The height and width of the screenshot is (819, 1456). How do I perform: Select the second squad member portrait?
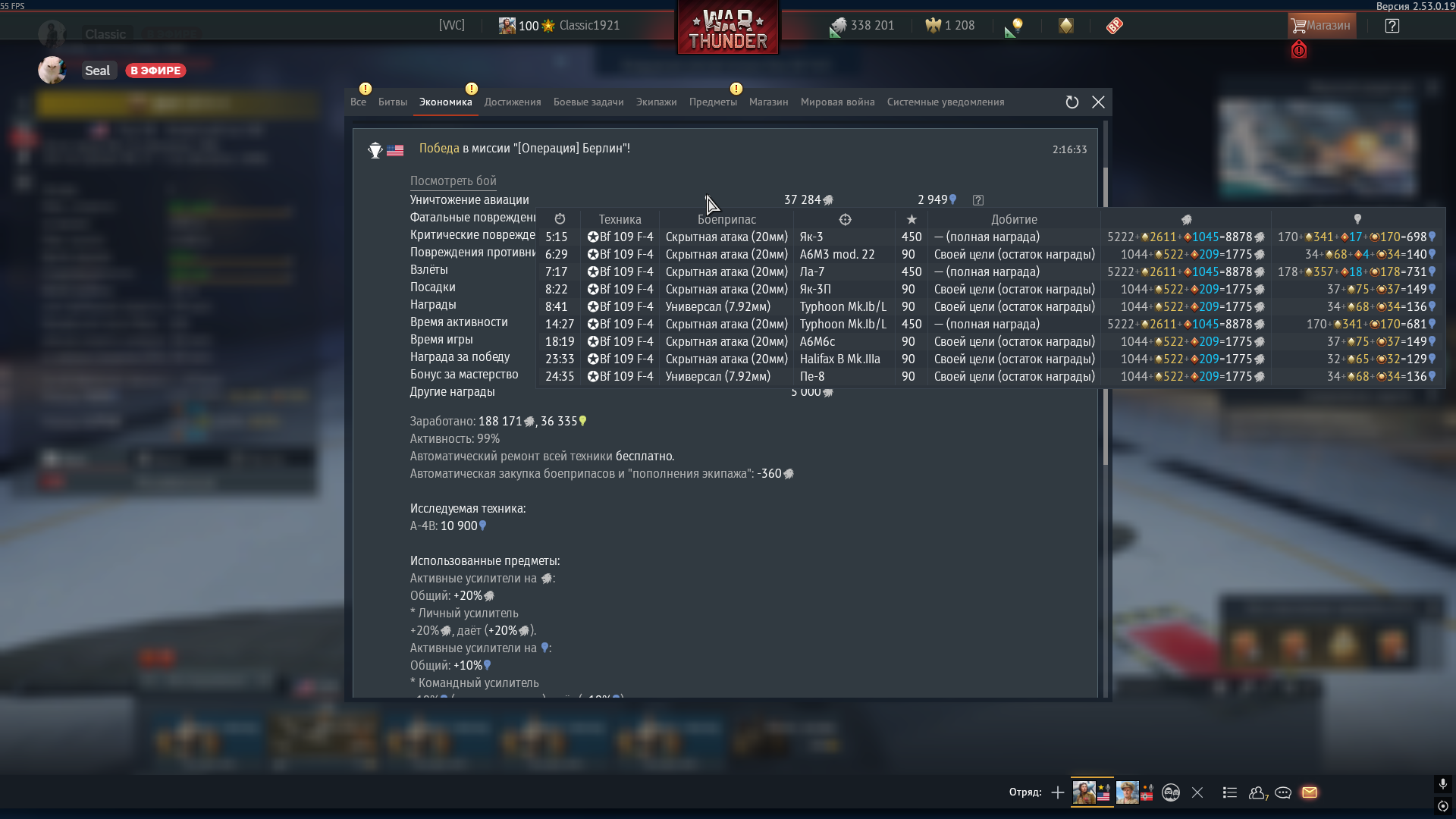pyautogui.click(x=1128, y=792)
